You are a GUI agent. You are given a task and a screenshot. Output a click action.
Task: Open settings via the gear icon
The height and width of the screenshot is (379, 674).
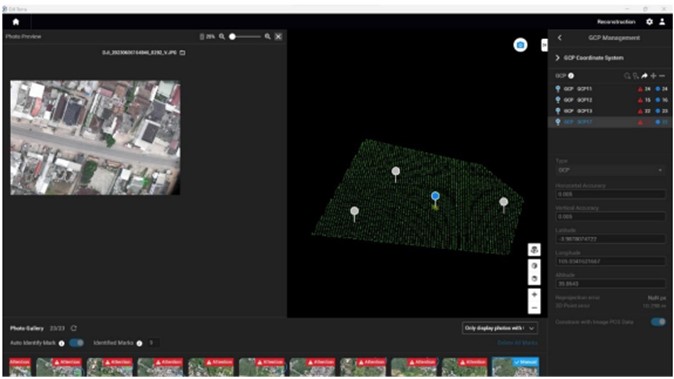(x=649, y=22)
